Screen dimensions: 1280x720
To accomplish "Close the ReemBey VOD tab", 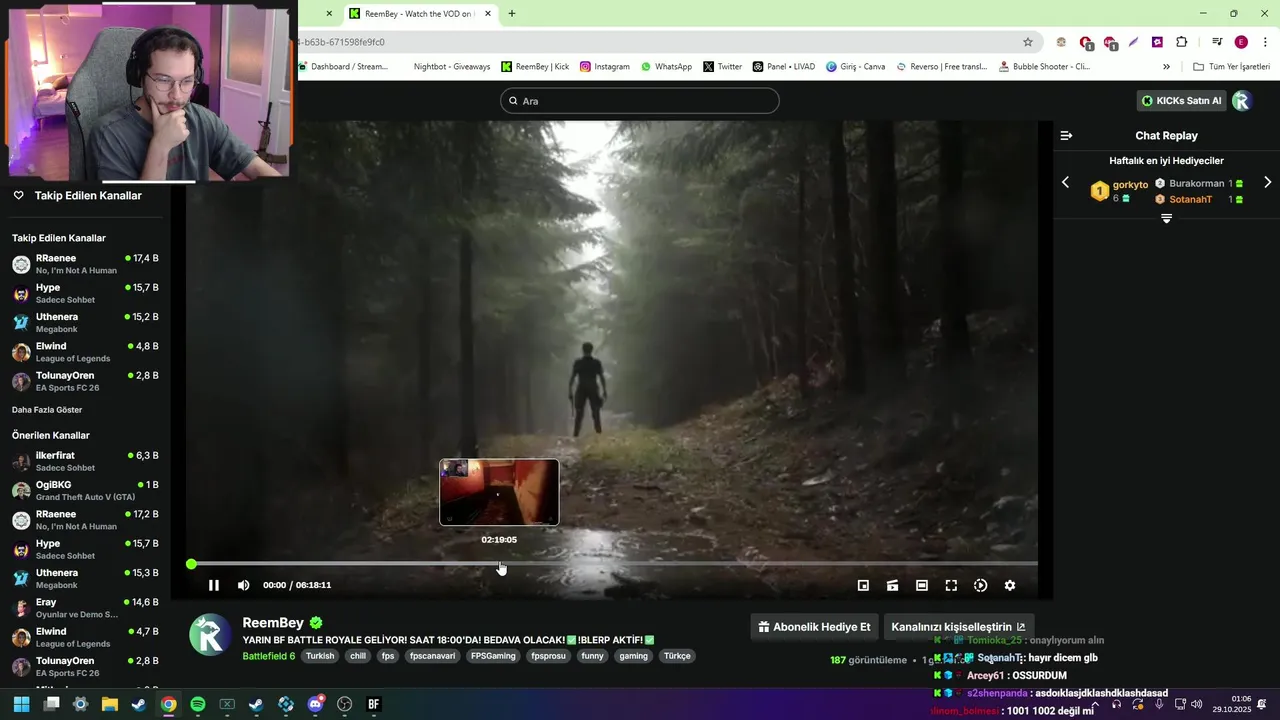I will pos(488,14).
